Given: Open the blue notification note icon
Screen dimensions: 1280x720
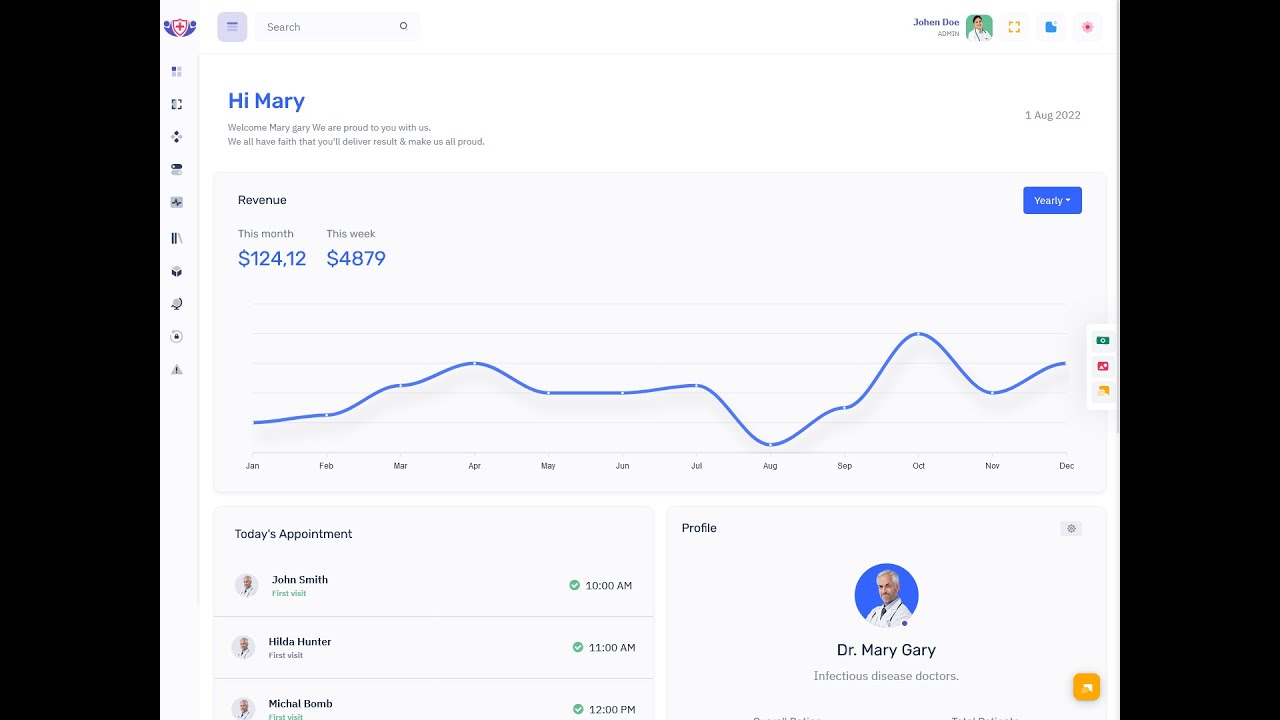Looking at the screenshot, I should pos(1051,27).
